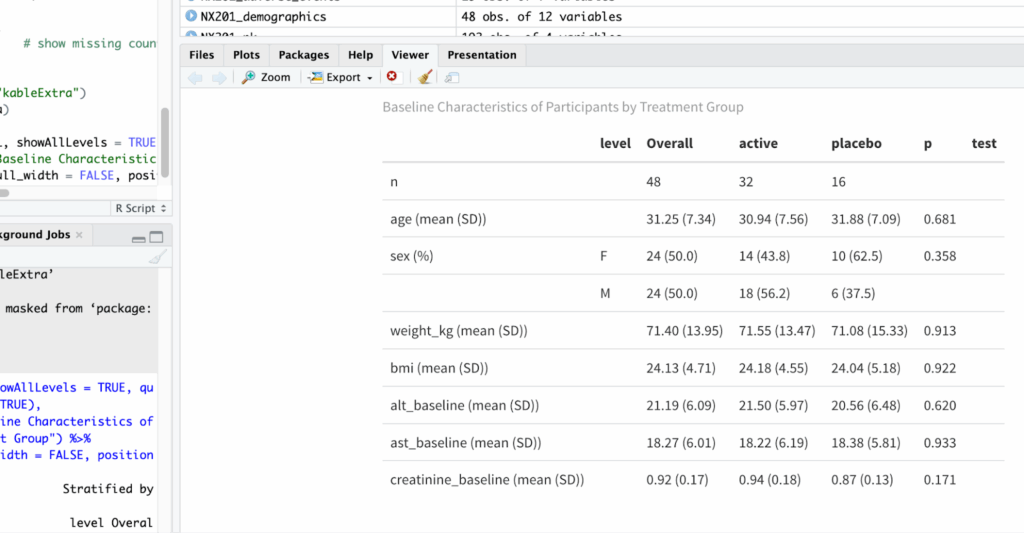Click the 'bmi (mean (SD))' row label
Viewport: 1024px width, 533px height.
point(439,368)
